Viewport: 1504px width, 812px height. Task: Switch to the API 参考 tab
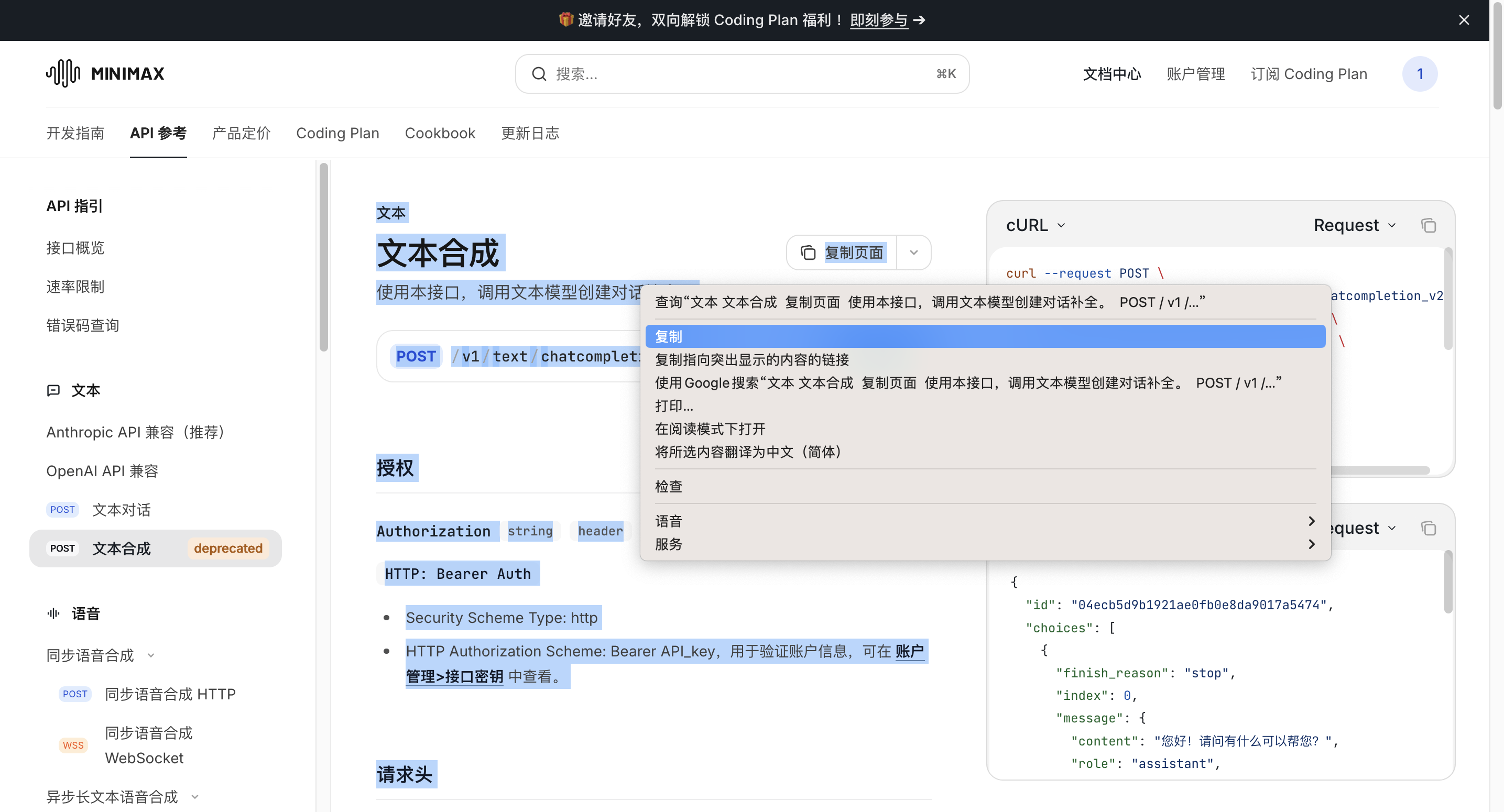pyautogui.click(x=158, y=133)
